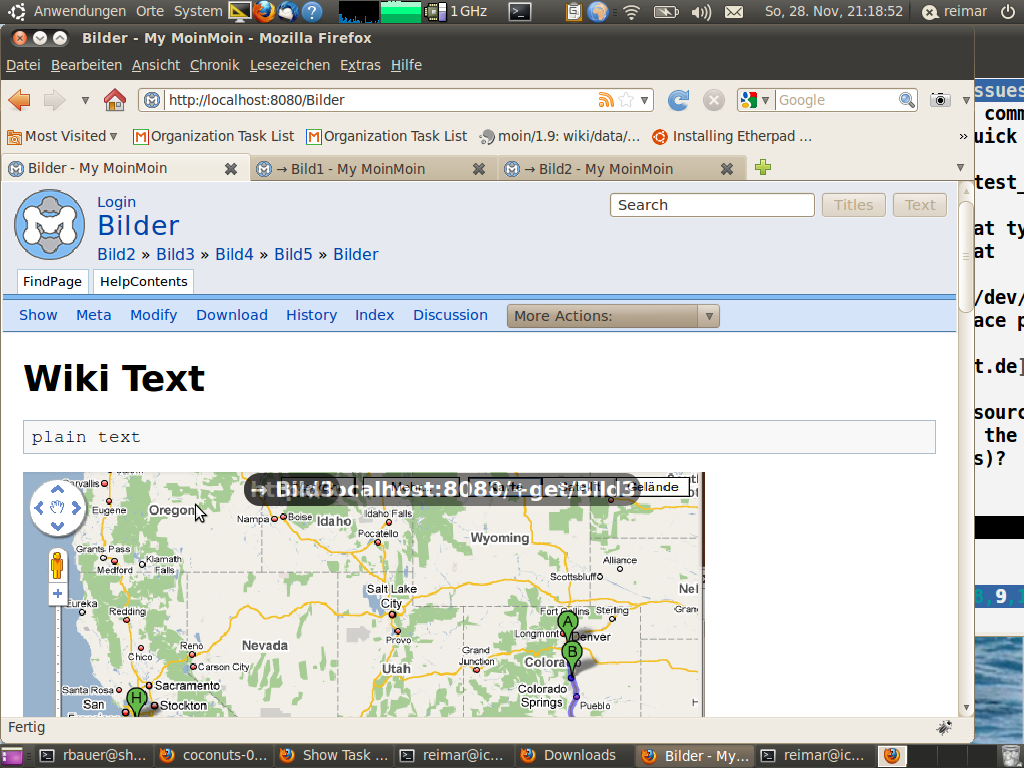Viewport: 1024px width, 768px height.
Task: Reload the current page
Action: [x=678, y=100]
